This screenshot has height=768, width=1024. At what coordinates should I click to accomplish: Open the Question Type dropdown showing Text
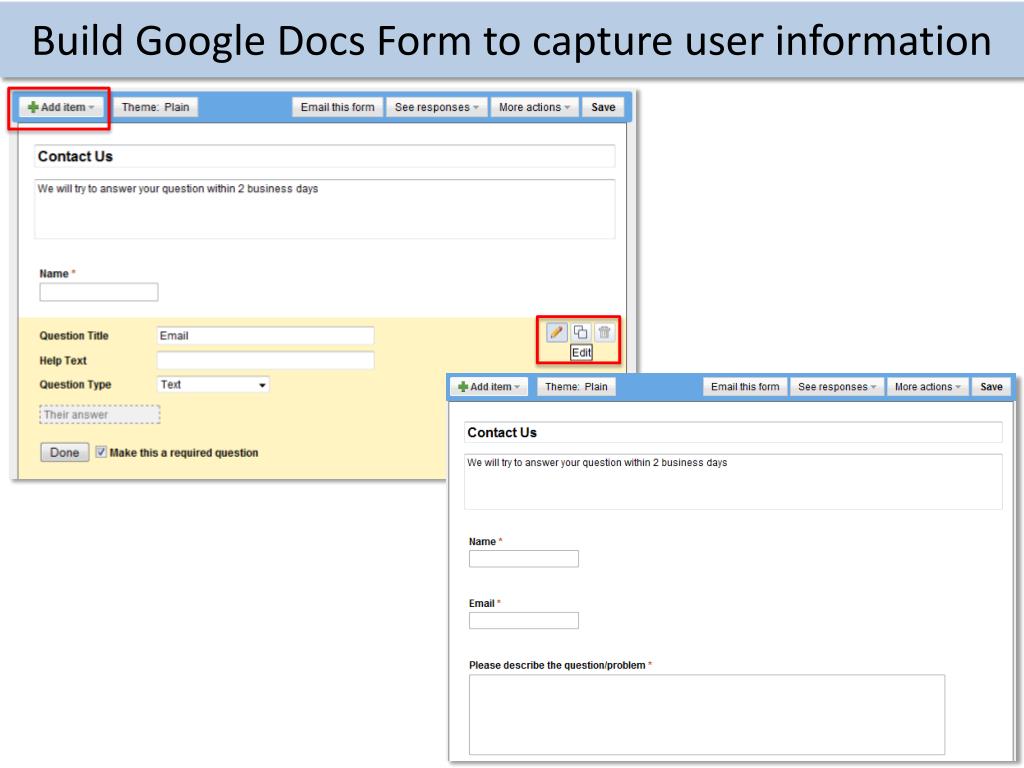(x=213, y=385)
